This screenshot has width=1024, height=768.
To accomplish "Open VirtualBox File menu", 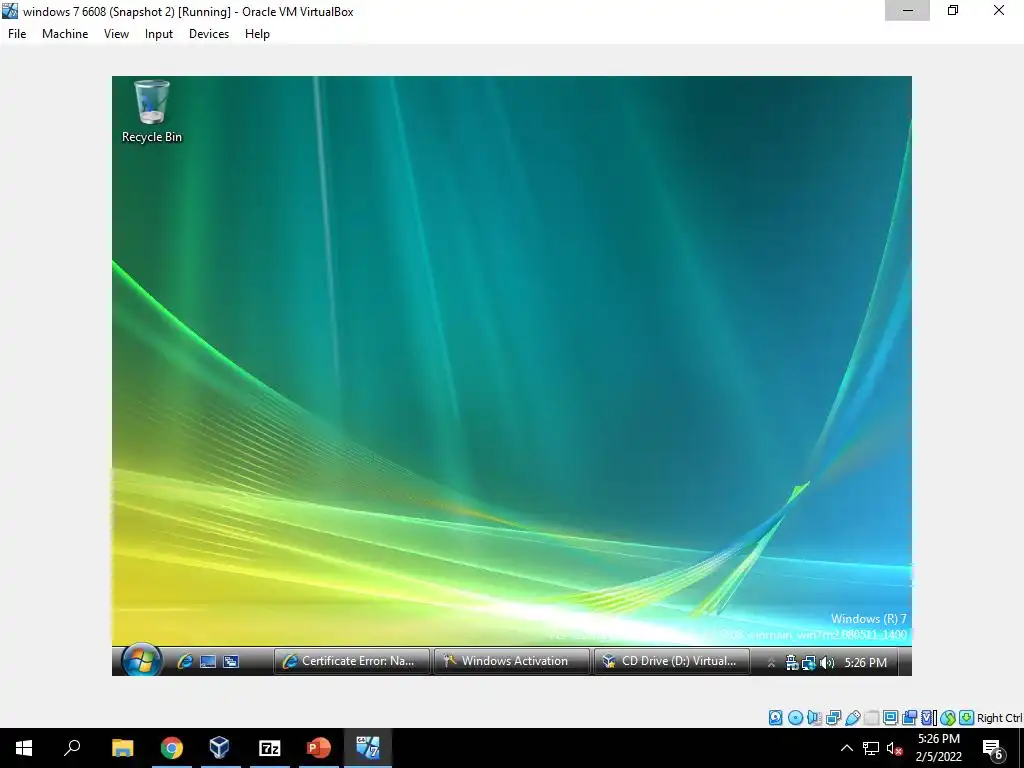I will point(17,34).
